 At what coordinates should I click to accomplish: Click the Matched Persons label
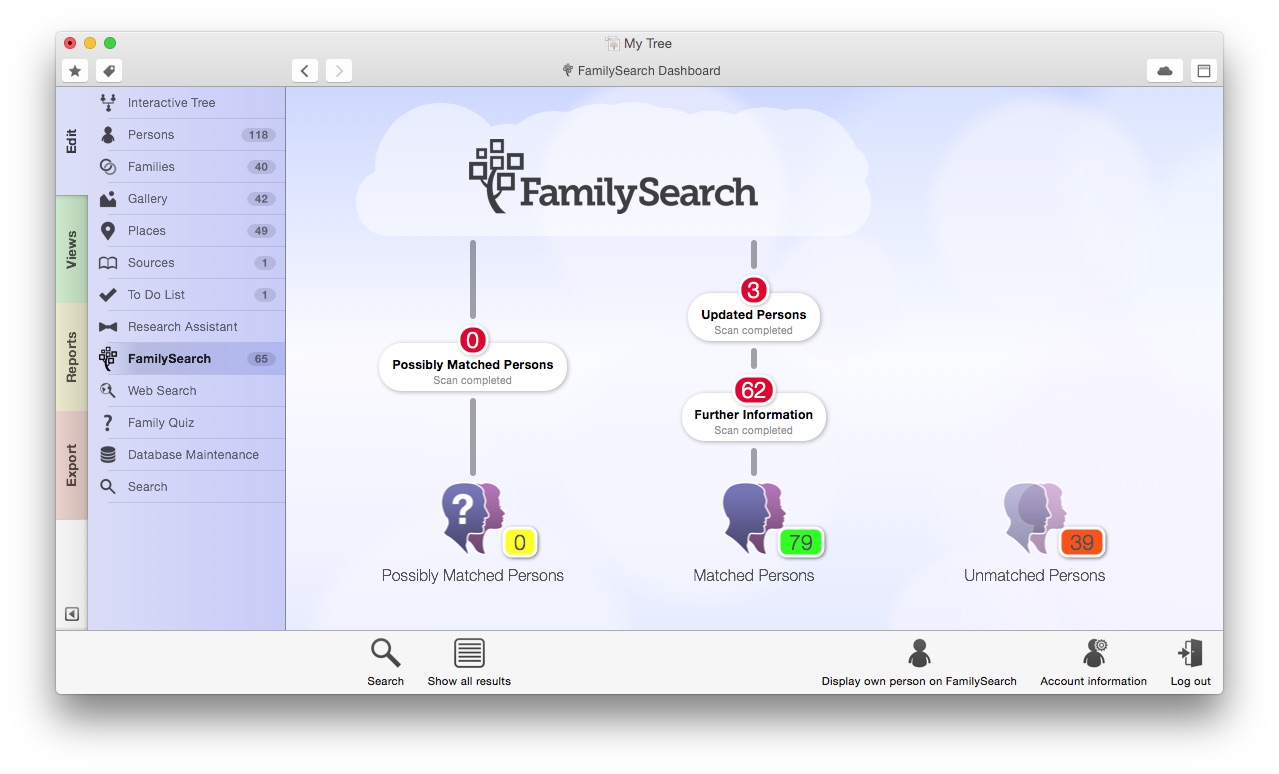click(x=754, y=576)
